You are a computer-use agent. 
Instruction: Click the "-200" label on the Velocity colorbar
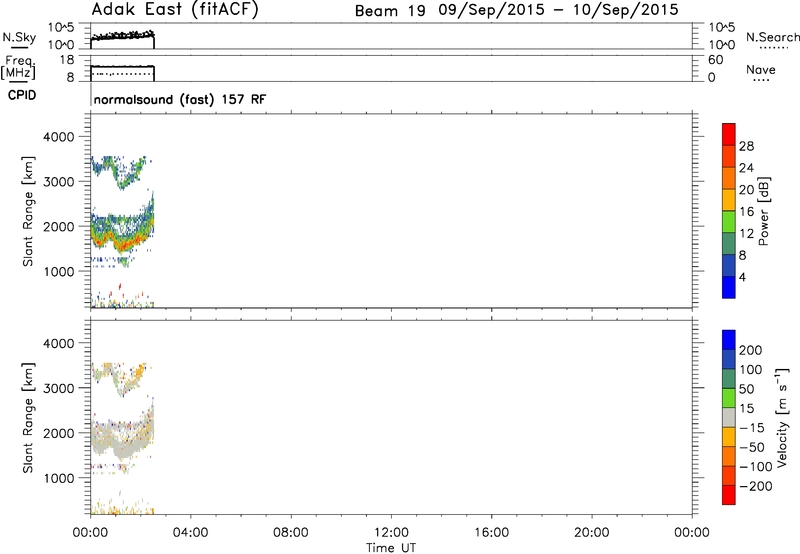click(756, 486)
